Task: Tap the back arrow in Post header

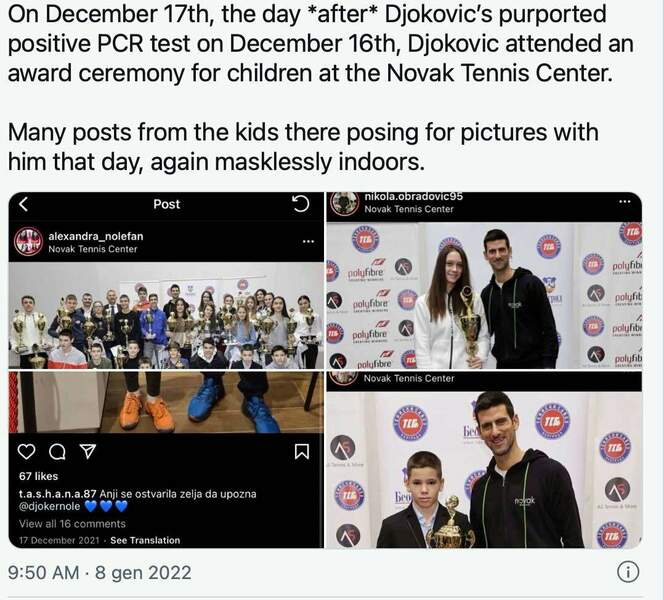Action: pyautogui.click(x=24, y=204)
